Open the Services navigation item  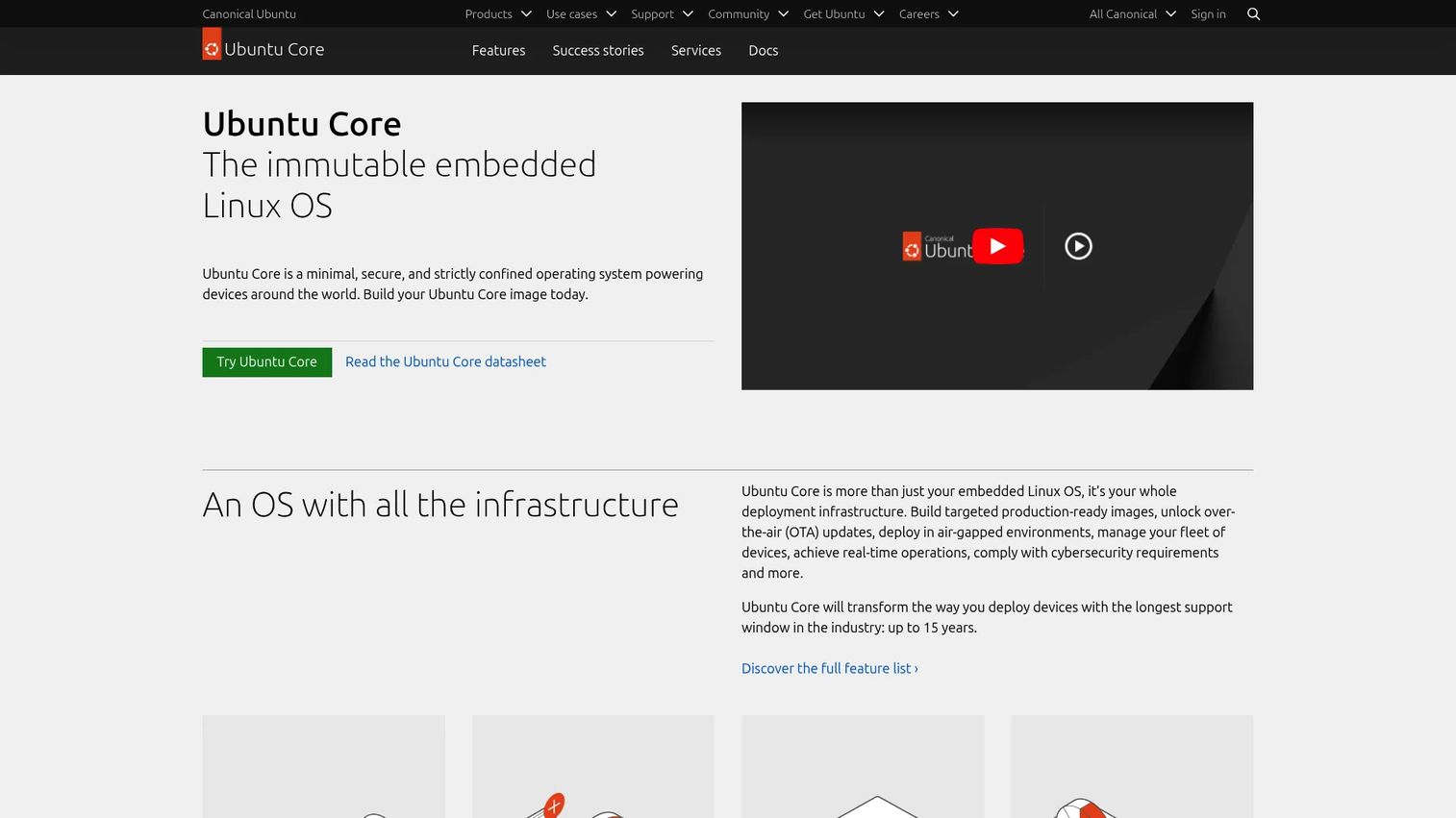[x=696, y=50]
